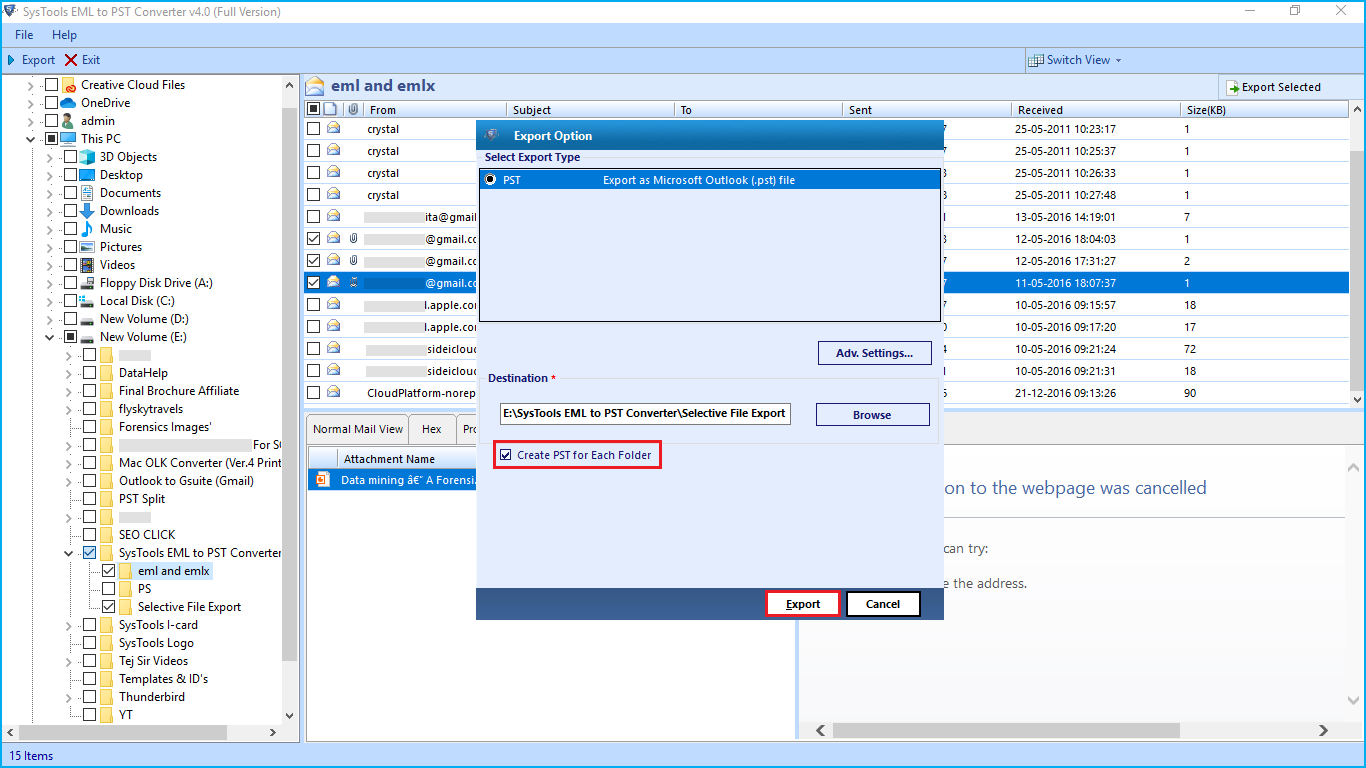Open Adv. Settings
This screenshot has height=768, width=1366.
tap(875, 353)
